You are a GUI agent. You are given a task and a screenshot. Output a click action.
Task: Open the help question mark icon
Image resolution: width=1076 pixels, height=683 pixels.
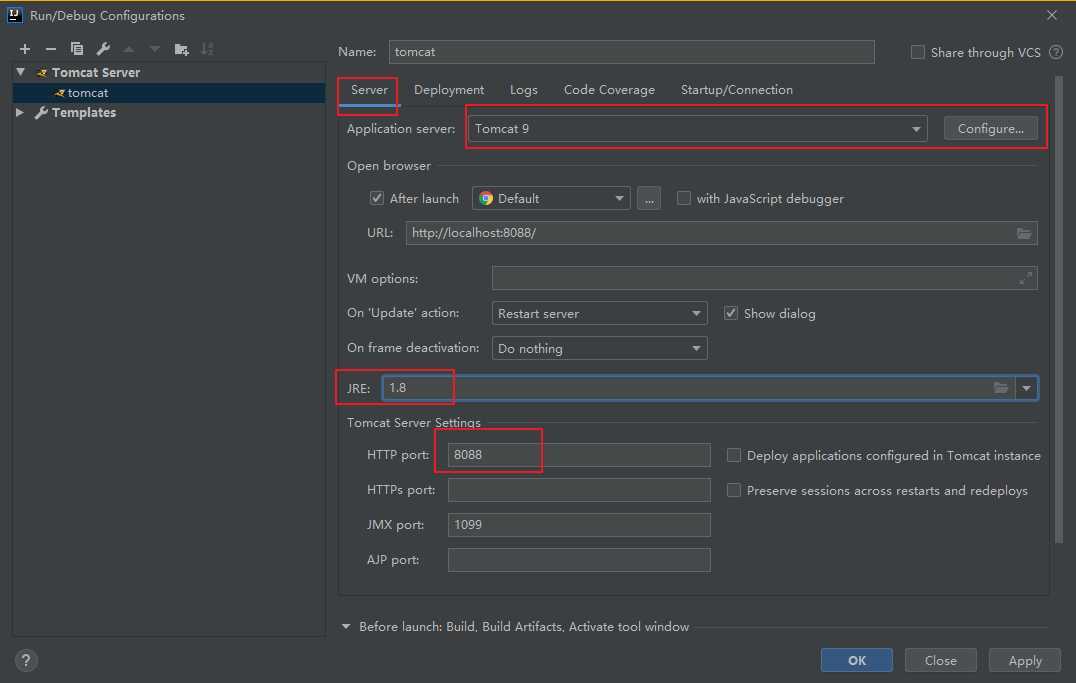click(26, 660)
